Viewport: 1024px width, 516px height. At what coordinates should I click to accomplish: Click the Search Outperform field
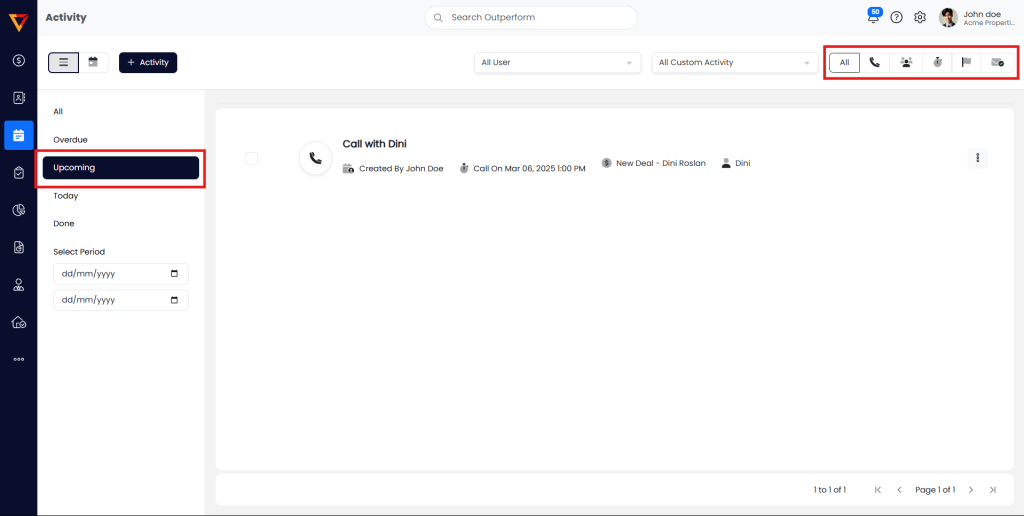coord(531,17)
